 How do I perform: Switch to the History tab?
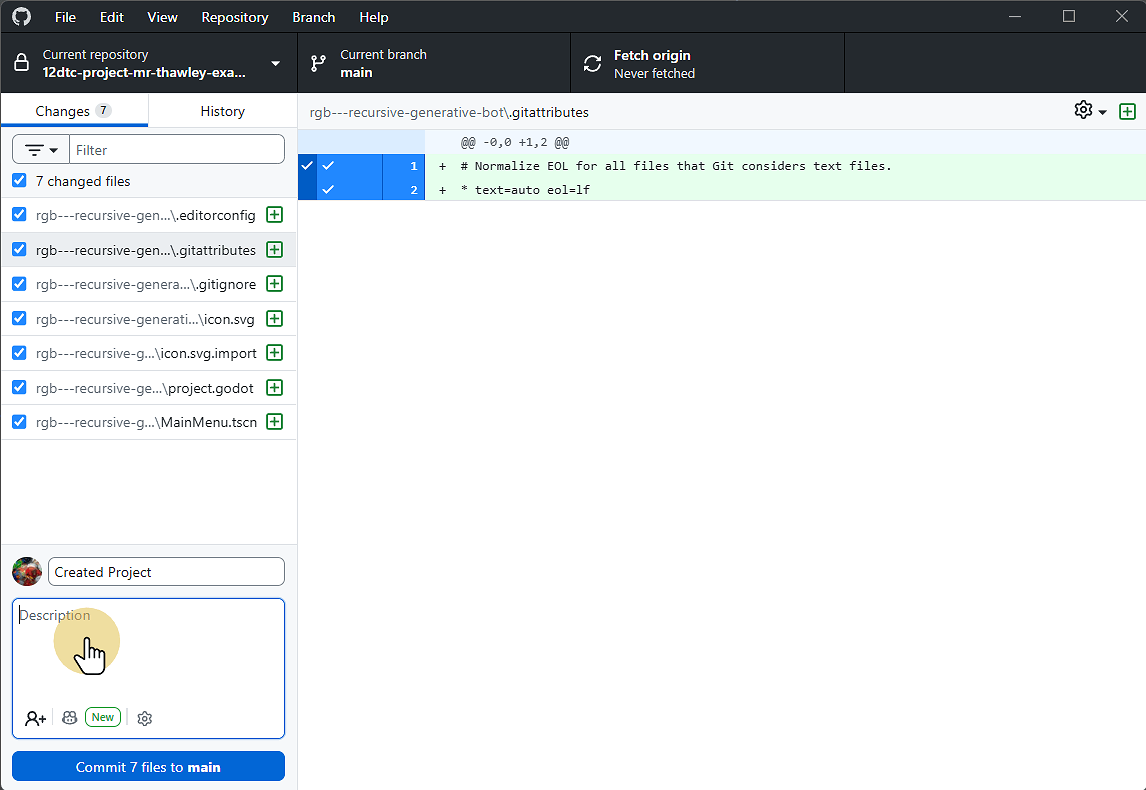pos(222,111)
